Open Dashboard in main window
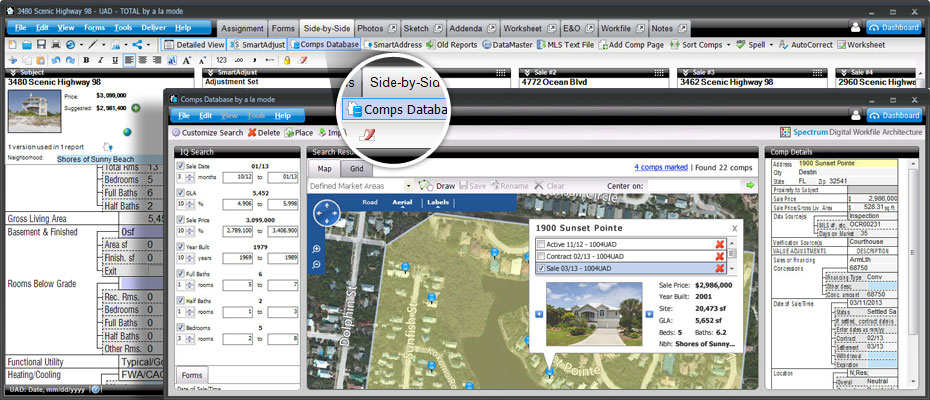The height and width of the screenshot is (400, 930). click(893, 27)
